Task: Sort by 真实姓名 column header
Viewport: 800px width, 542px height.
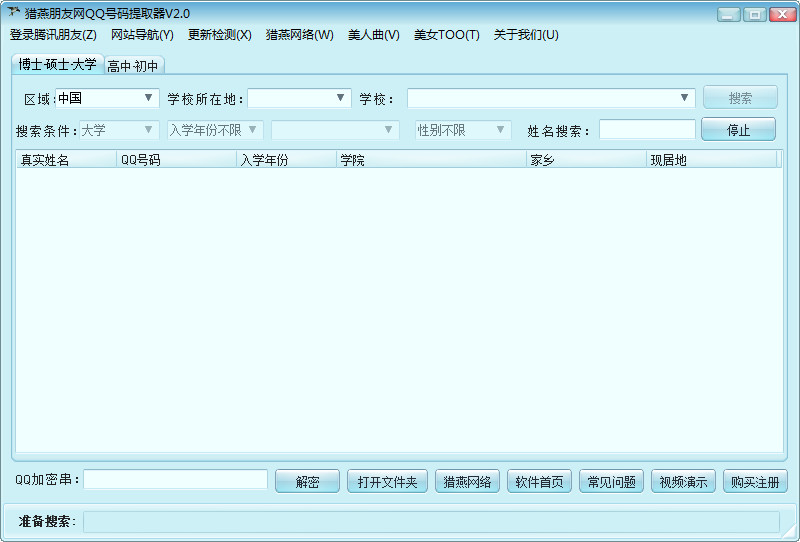Action: click(x=66, y=160)
